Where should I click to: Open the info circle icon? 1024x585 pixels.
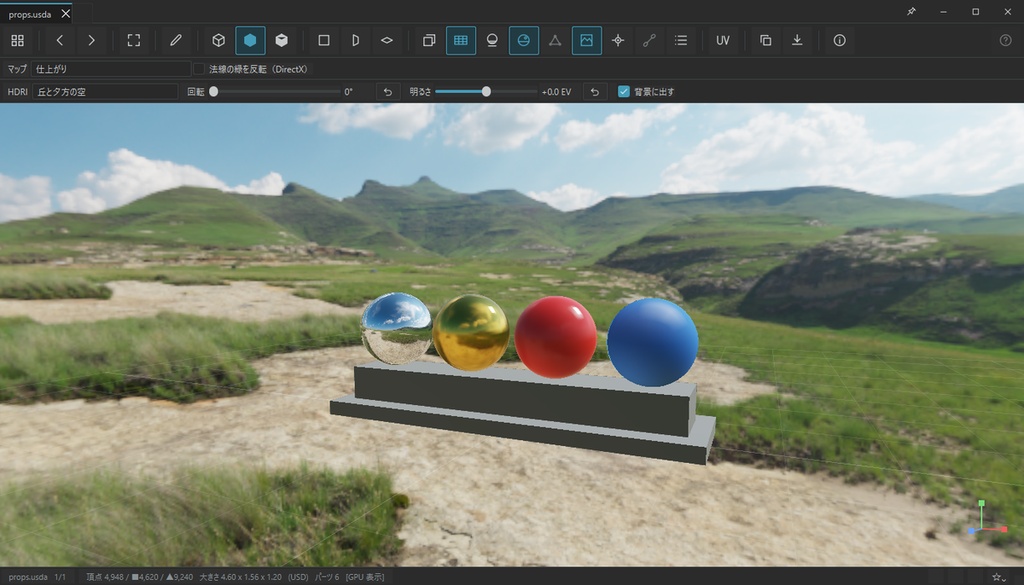pyautogui.click(x=840, y=40)
